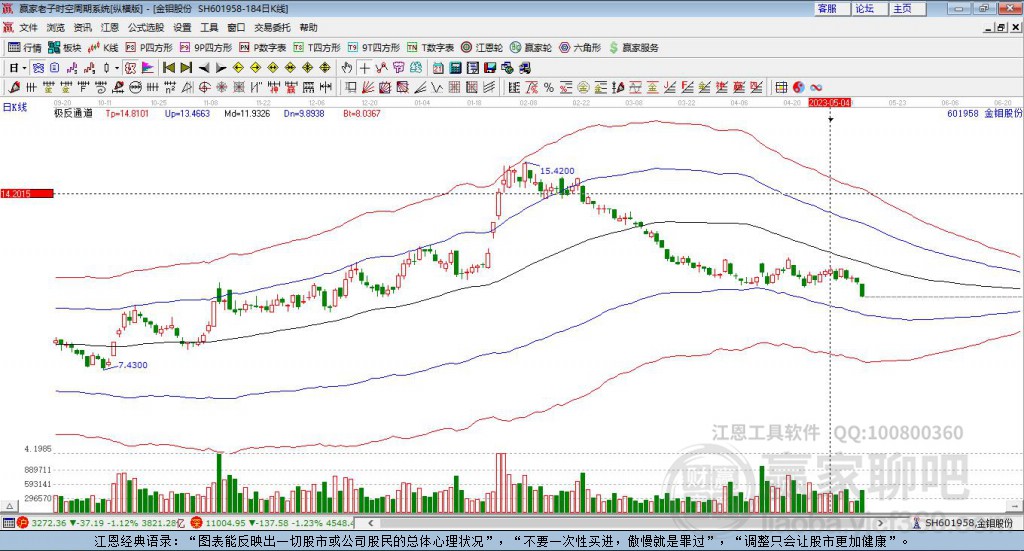1024x551 pixels.
Task: Open the 帮助 menu
Action: tap(308, 27)
